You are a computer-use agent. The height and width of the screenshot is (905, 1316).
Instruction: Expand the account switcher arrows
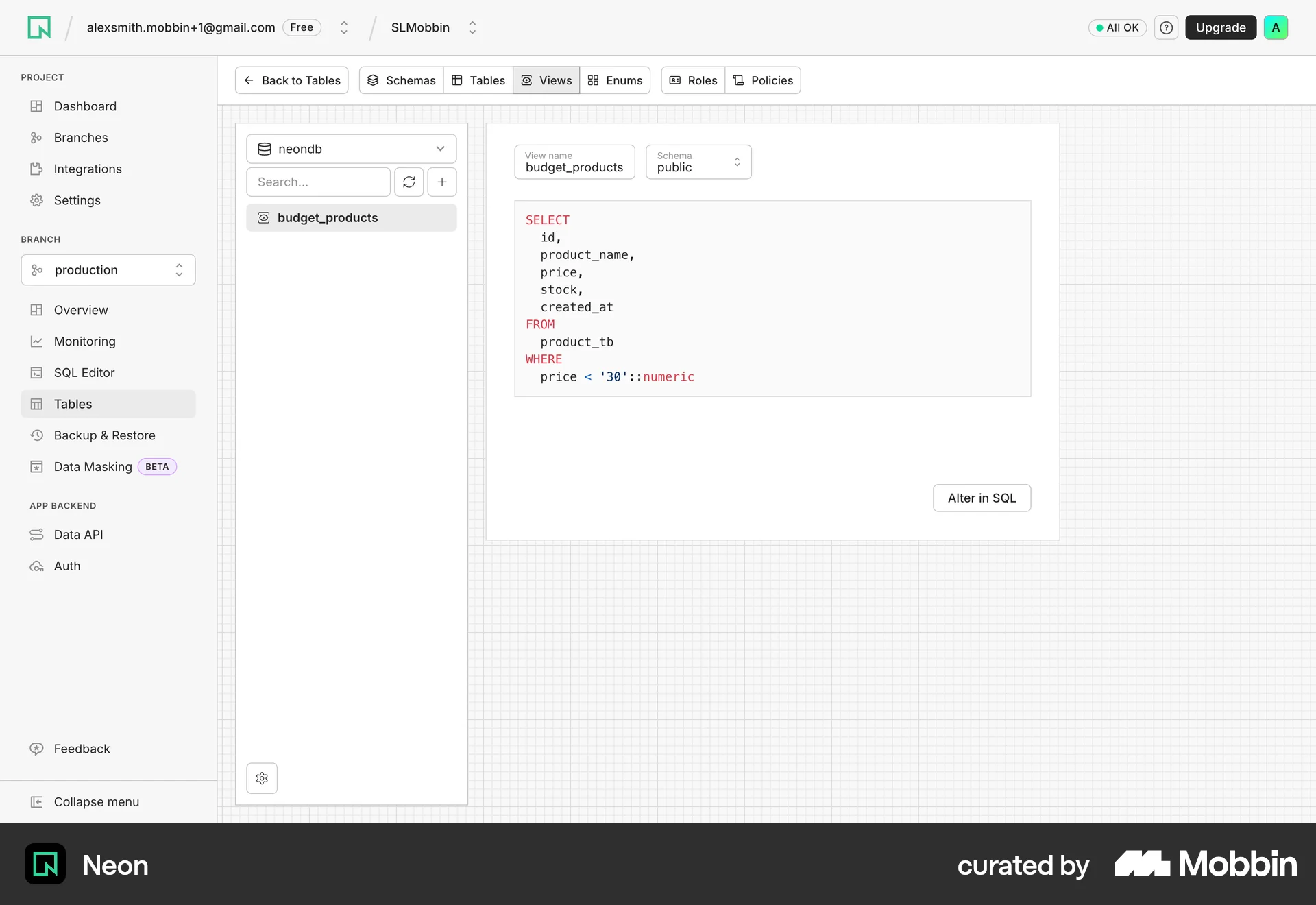(344, 27)
